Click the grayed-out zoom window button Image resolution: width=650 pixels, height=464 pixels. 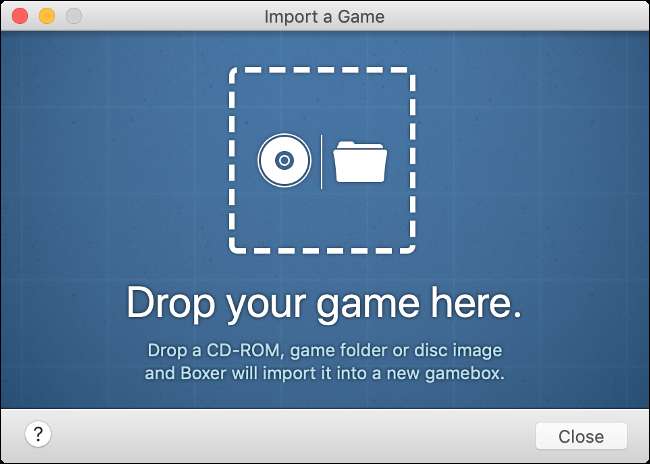pos(74,17)
